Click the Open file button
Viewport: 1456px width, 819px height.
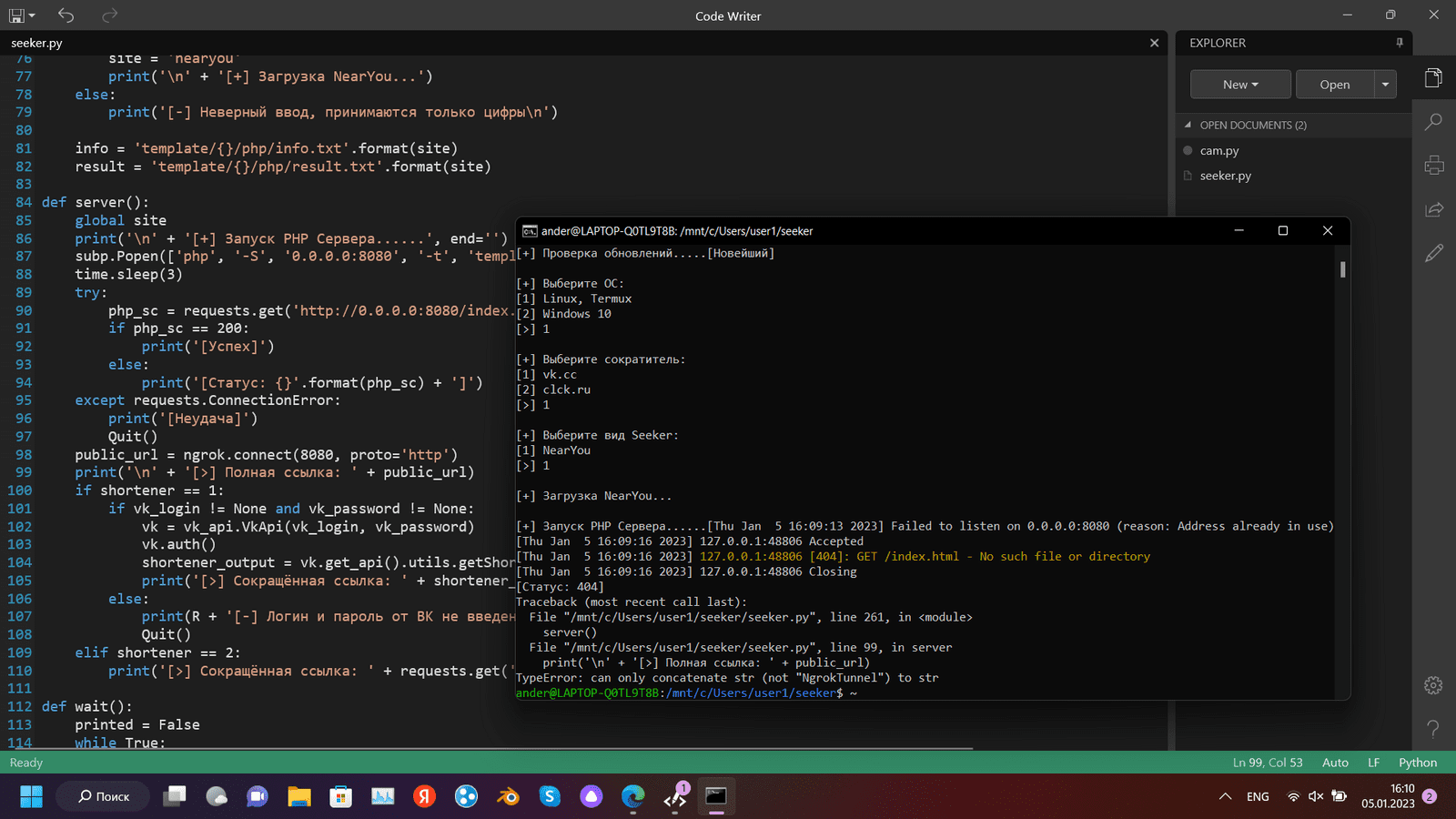[x=1334, y=85]
